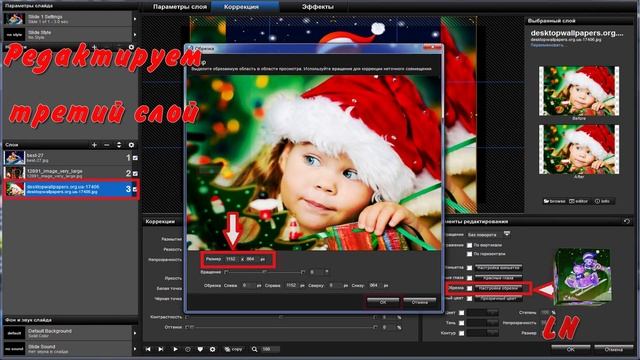The width and height of the screenshot is (640, 360).
Task: Play the slide preview
Action: (175, 349)
